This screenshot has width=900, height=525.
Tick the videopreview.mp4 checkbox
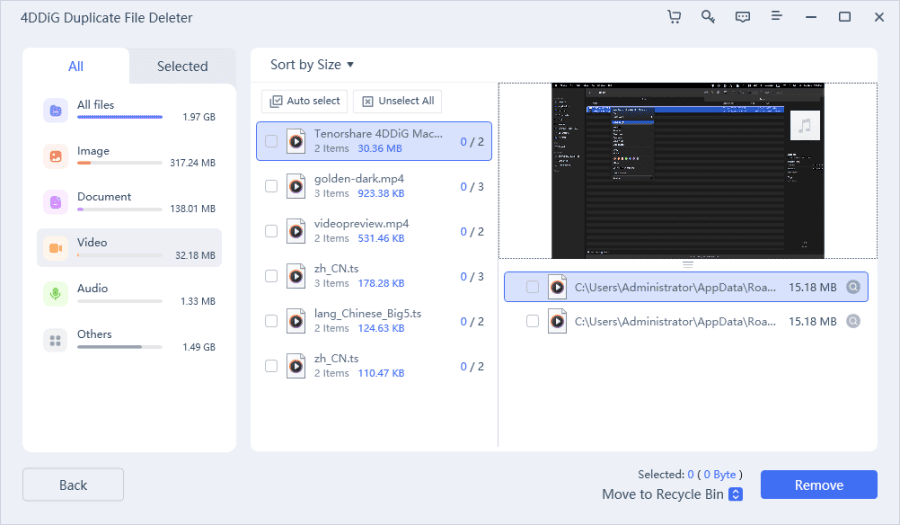click(x=271, y=231)
